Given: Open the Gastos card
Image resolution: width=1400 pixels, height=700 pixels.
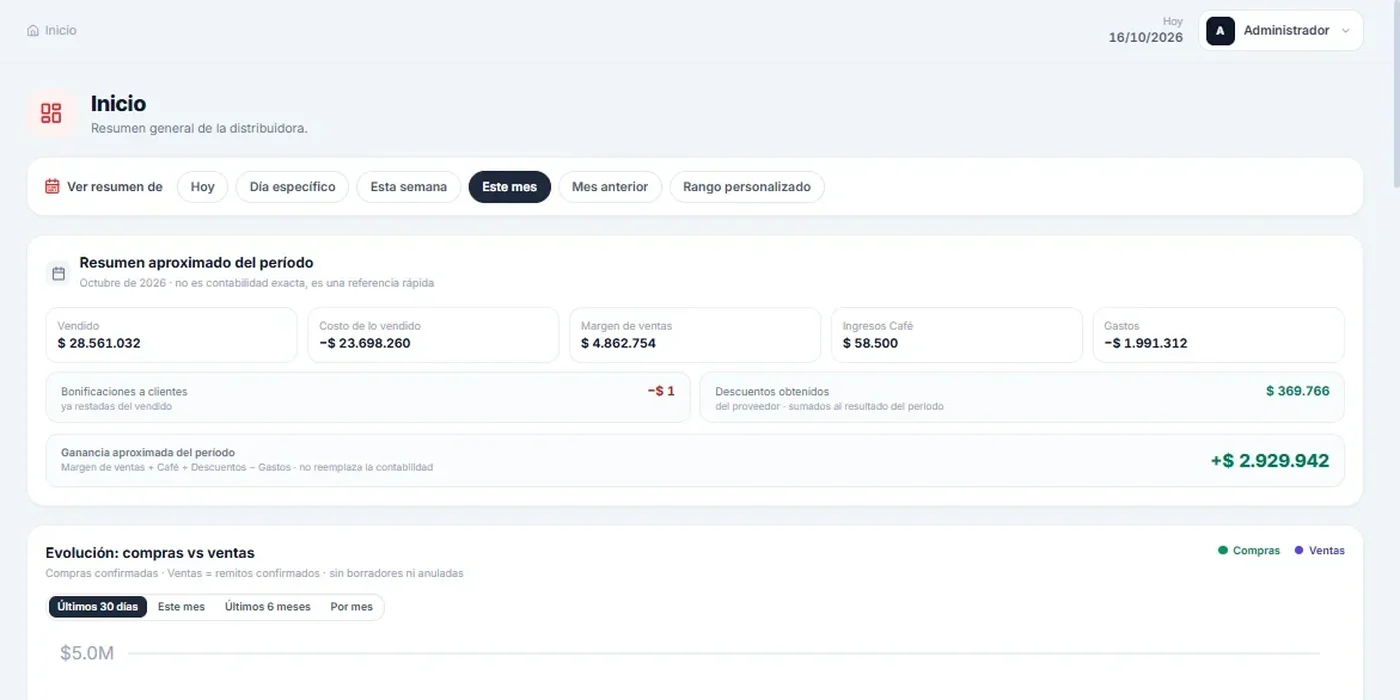Looking at the screenshot, I should 1219,335.
